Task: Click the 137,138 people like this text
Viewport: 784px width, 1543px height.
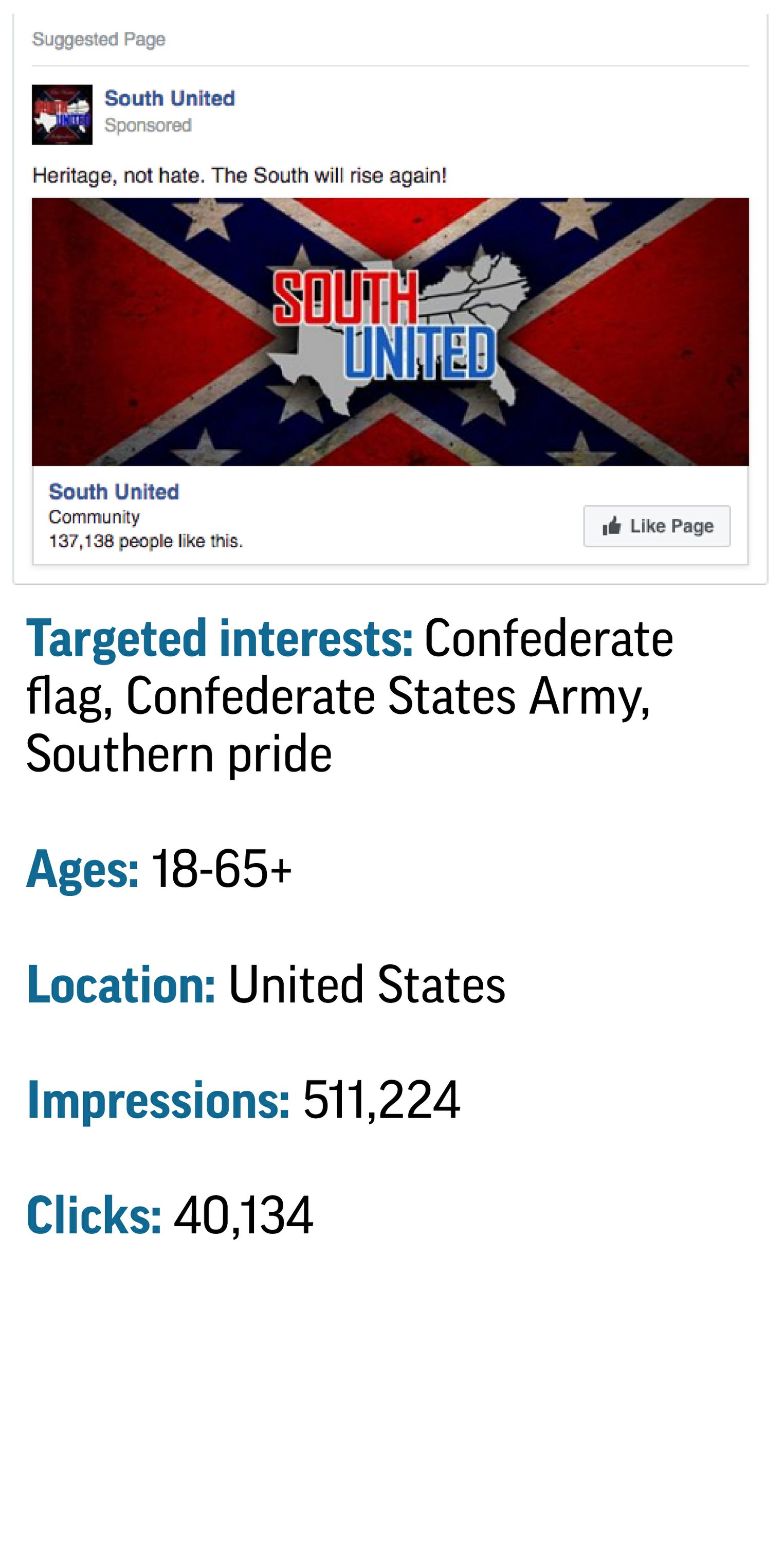Action: point(145,541)
